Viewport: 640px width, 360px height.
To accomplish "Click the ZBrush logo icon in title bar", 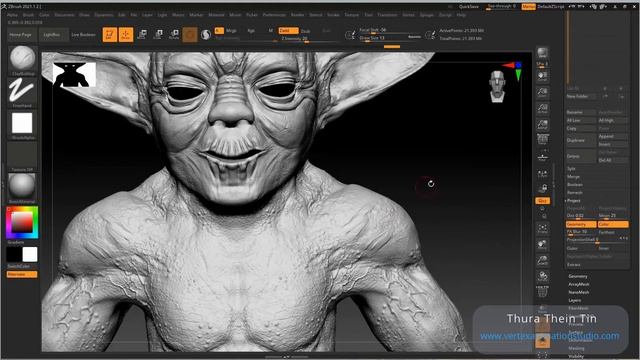I will (4, 7).
